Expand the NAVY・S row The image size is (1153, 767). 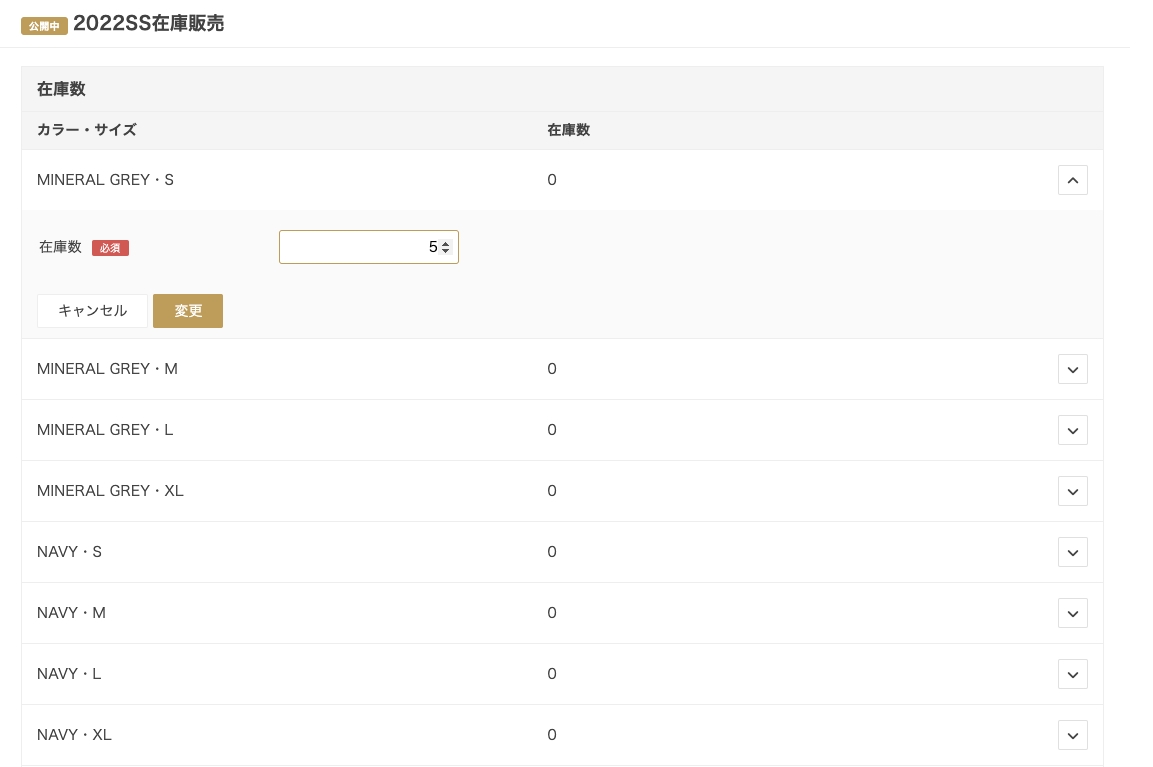pos(1072,552)
